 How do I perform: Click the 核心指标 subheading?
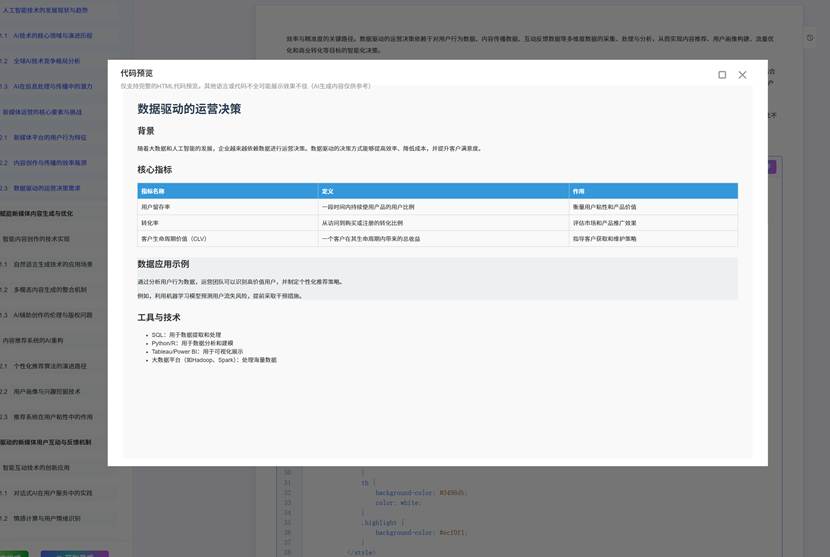155,169
